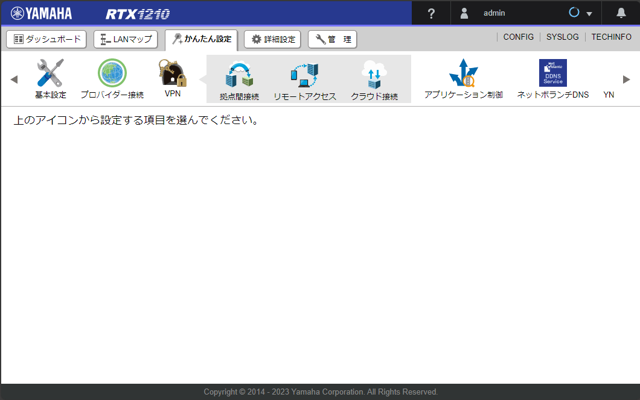Image resolution: width=640 pixels, height=400 pixels.
Task: Click the help question mark icon
Action: coord(431,13)
